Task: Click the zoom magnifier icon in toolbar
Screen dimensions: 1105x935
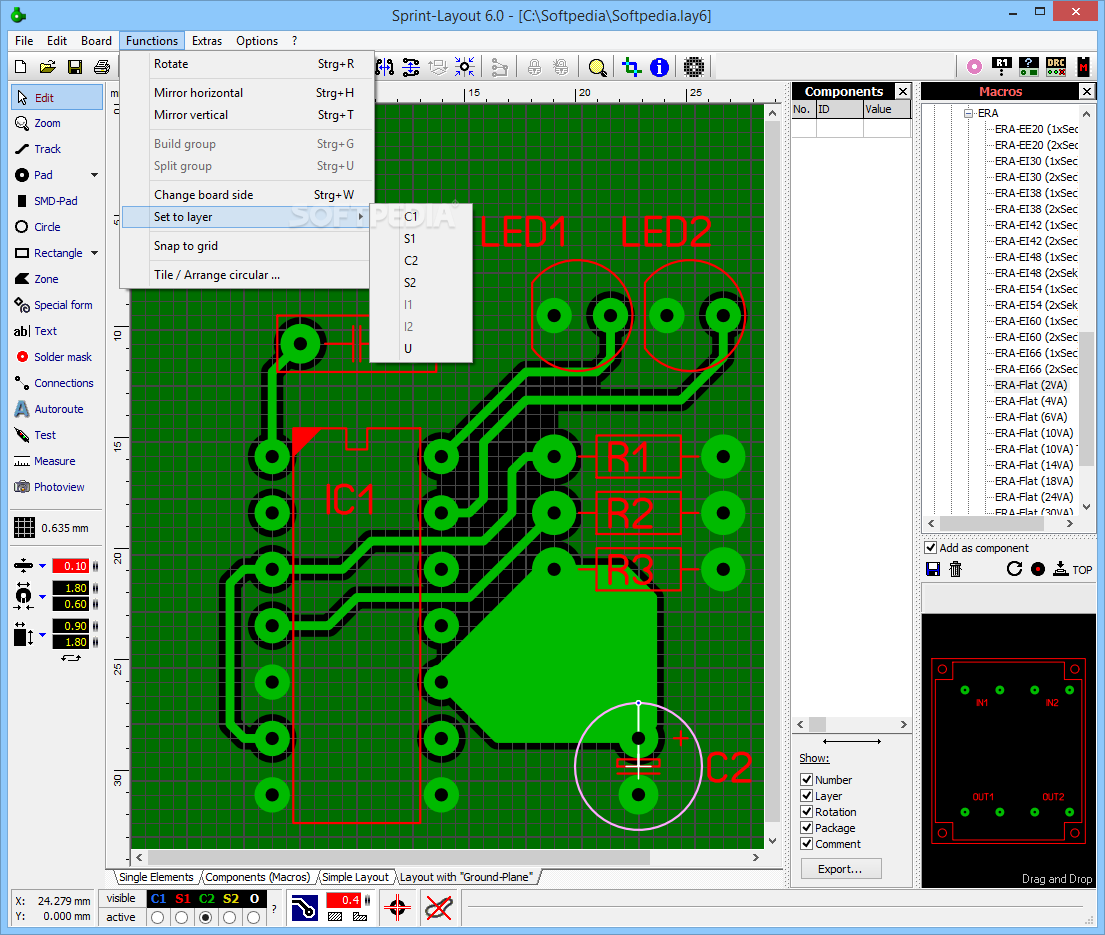Action: pos(597,67)
